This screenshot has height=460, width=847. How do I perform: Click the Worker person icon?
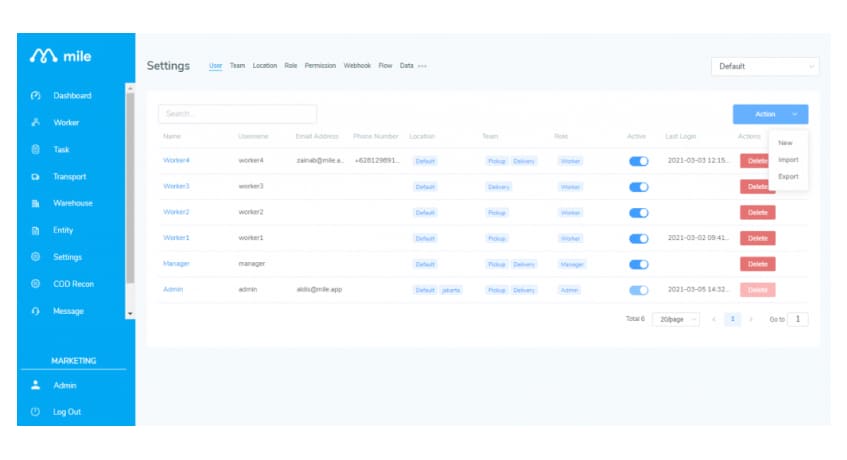click(36, 123)
